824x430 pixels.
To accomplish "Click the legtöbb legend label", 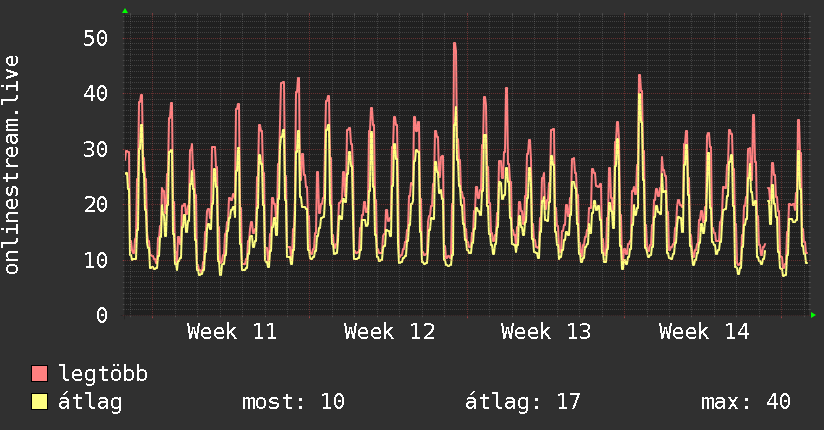I will [103, 374].
